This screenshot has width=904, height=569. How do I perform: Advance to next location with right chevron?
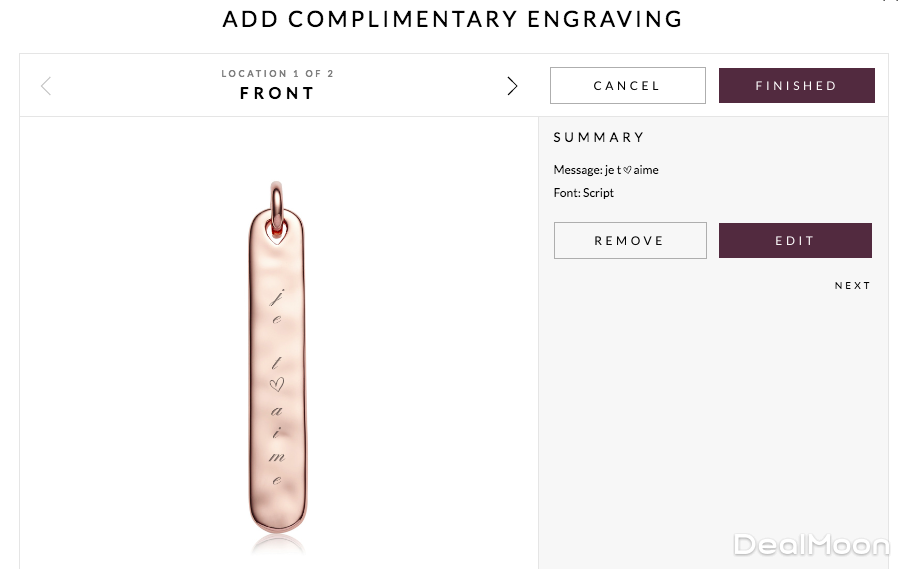tap(512, 86)
